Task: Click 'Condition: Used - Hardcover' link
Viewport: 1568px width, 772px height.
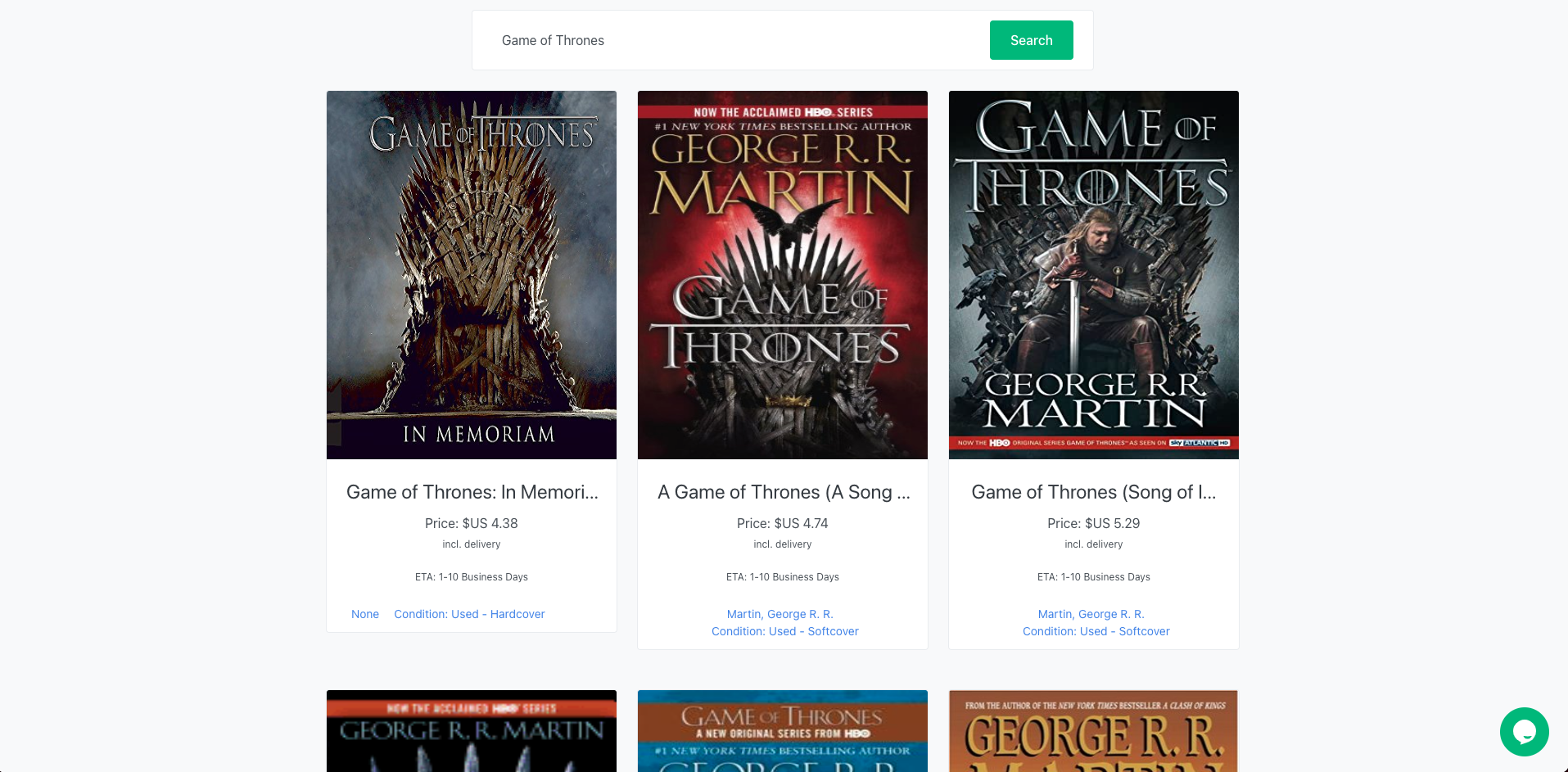Action: tap(469, 614)
